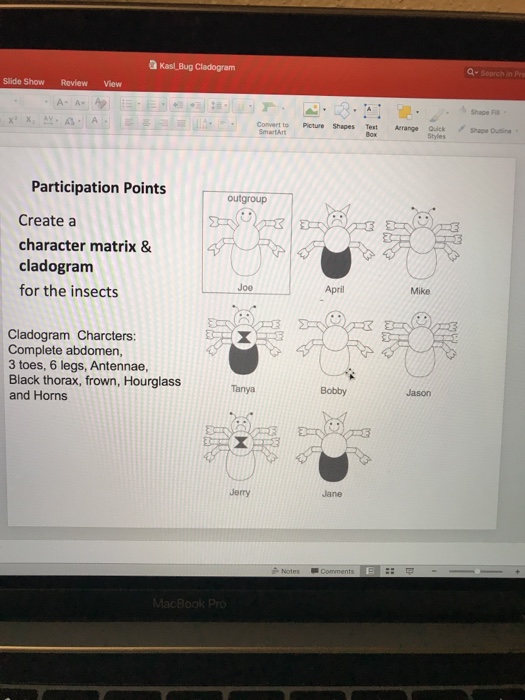Apply bulleted list
The height and width of the screenshot is (700, 525).
127,104
